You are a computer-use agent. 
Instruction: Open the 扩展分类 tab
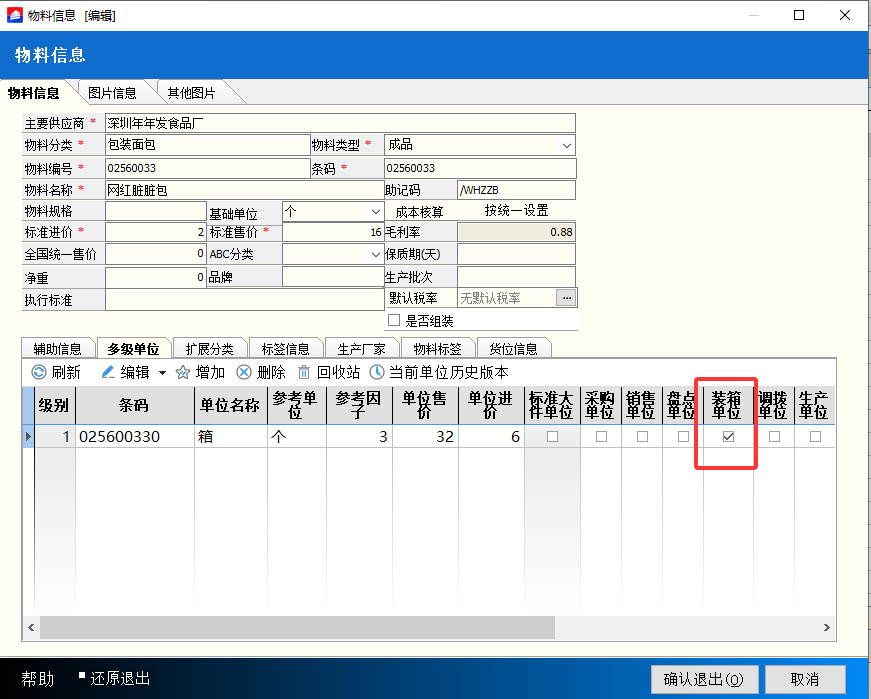tap(209, 348)
